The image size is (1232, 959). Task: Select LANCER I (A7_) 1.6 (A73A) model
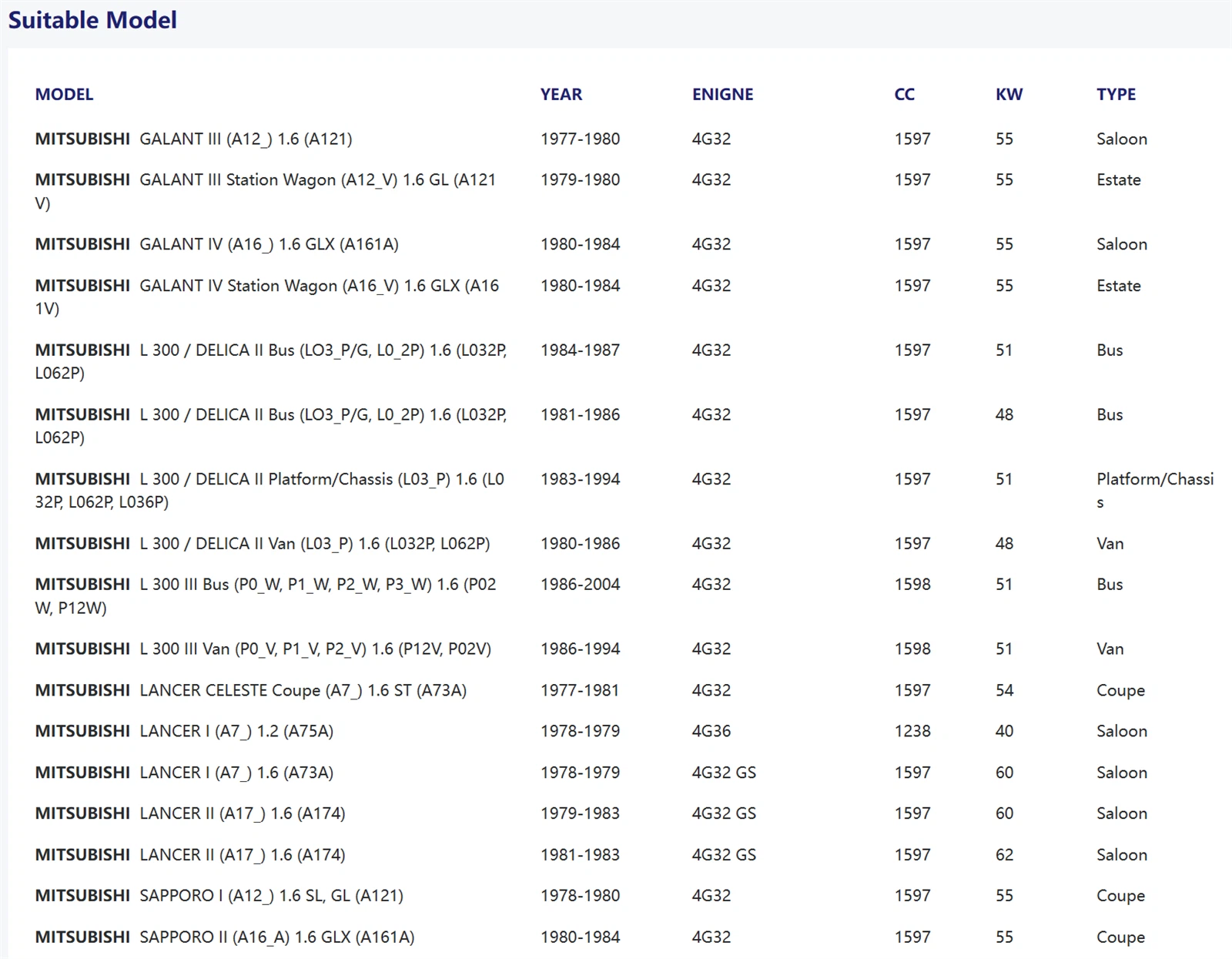pyautogui.click(x=184, y=773)
